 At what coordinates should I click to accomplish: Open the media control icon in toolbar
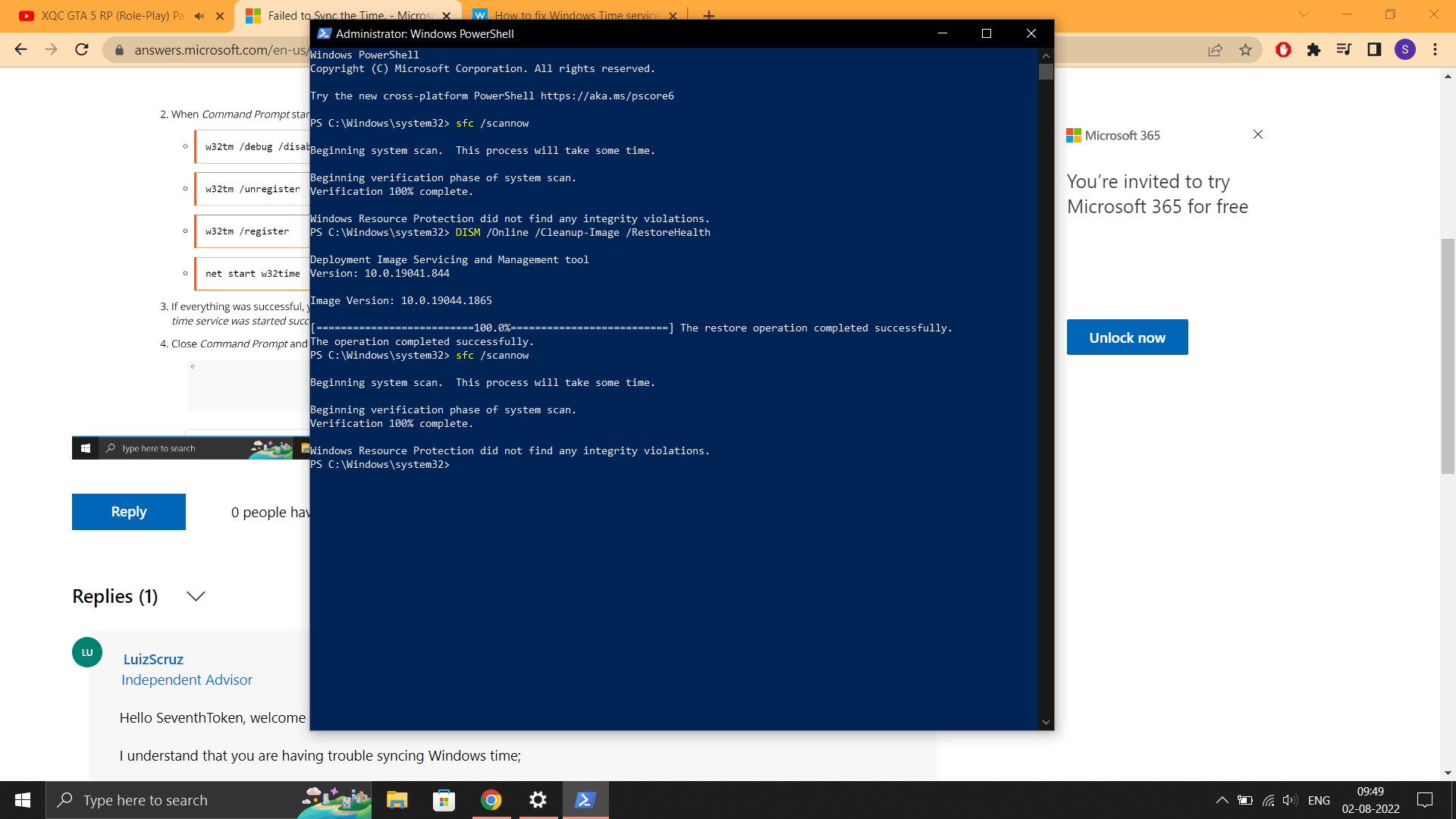point(1344,50)
